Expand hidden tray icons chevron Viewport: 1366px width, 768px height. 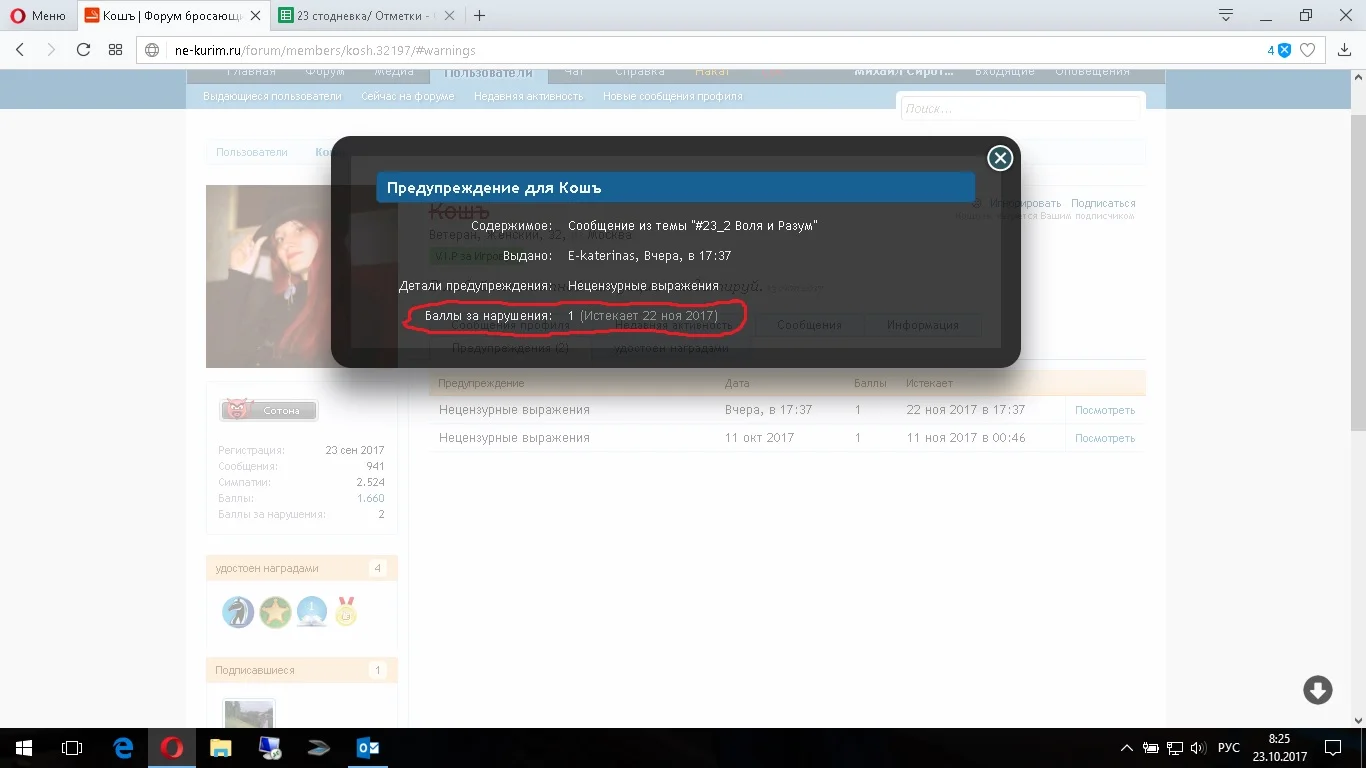coord(1127,747)
